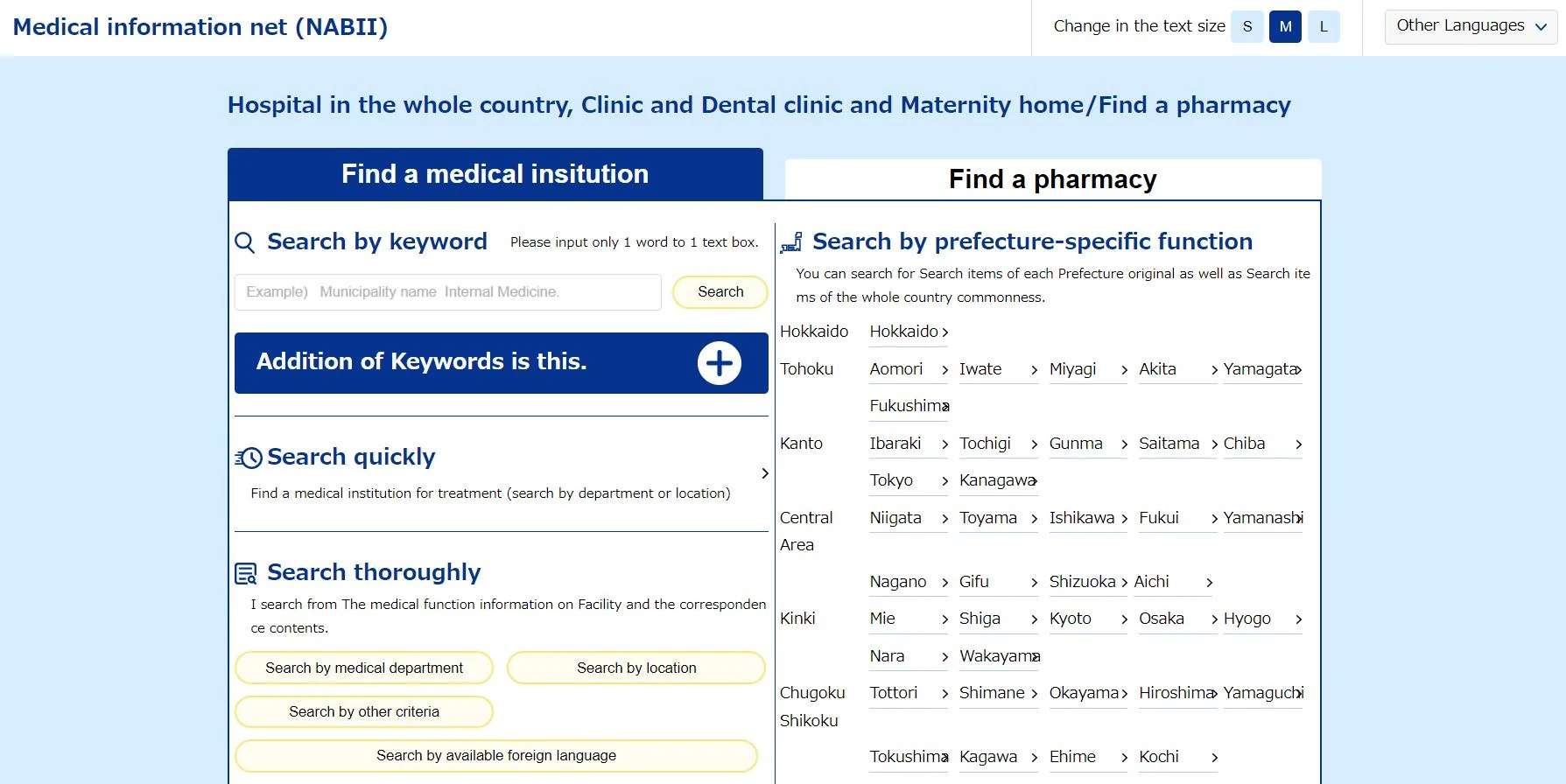The width and height of the screenshot is (1566, 784).
Task: Click the document icon beside Search thoroughly
Action: tap(246, 574)
